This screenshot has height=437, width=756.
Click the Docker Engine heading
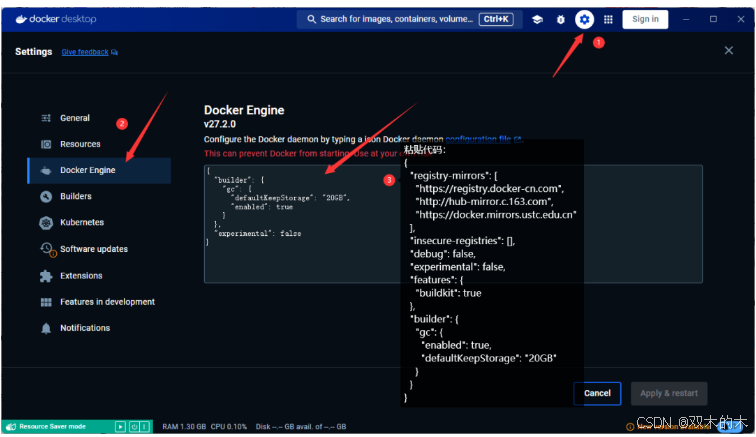pyautogui.click(x=244, y=110)
